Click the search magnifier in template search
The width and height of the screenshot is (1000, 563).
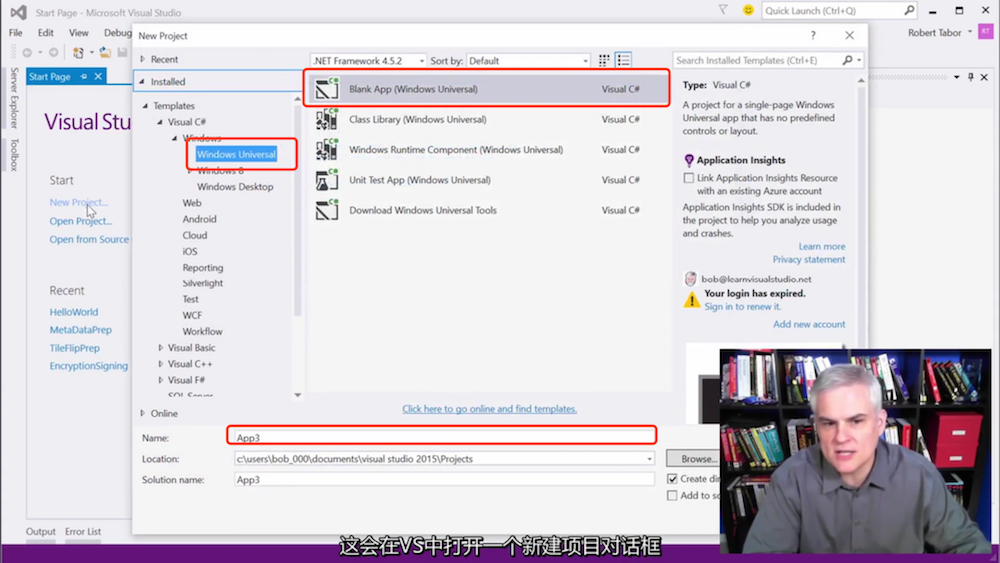click(847, 60)
